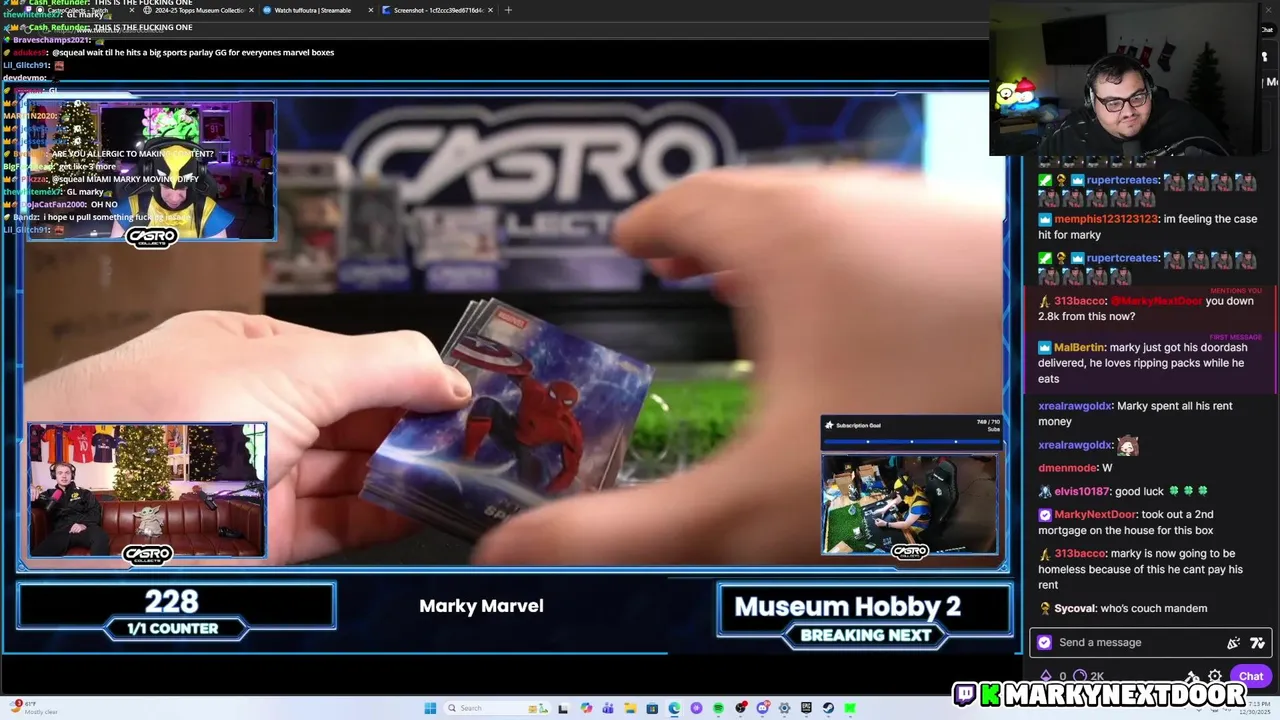Click the Museum Hobby 2 breaking next label
Screen dimensions: 1280x720
[865, 614]
